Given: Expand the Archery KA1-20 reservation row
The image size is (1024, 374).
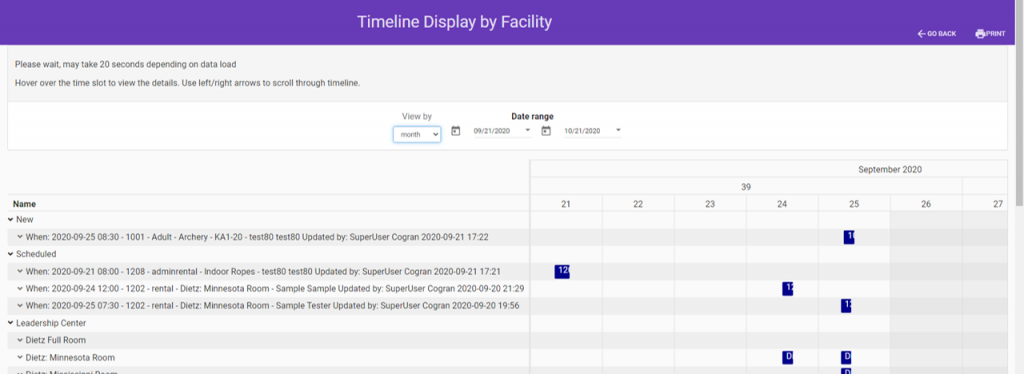Looking at the screenshot, I should (x=20, y=237).
